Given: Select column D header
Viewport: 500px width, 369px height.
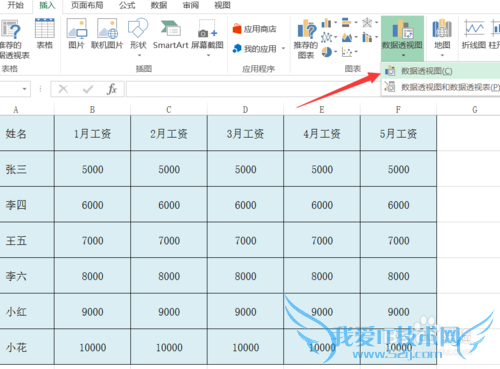Looking at the screenshot, I should [245, 110].
